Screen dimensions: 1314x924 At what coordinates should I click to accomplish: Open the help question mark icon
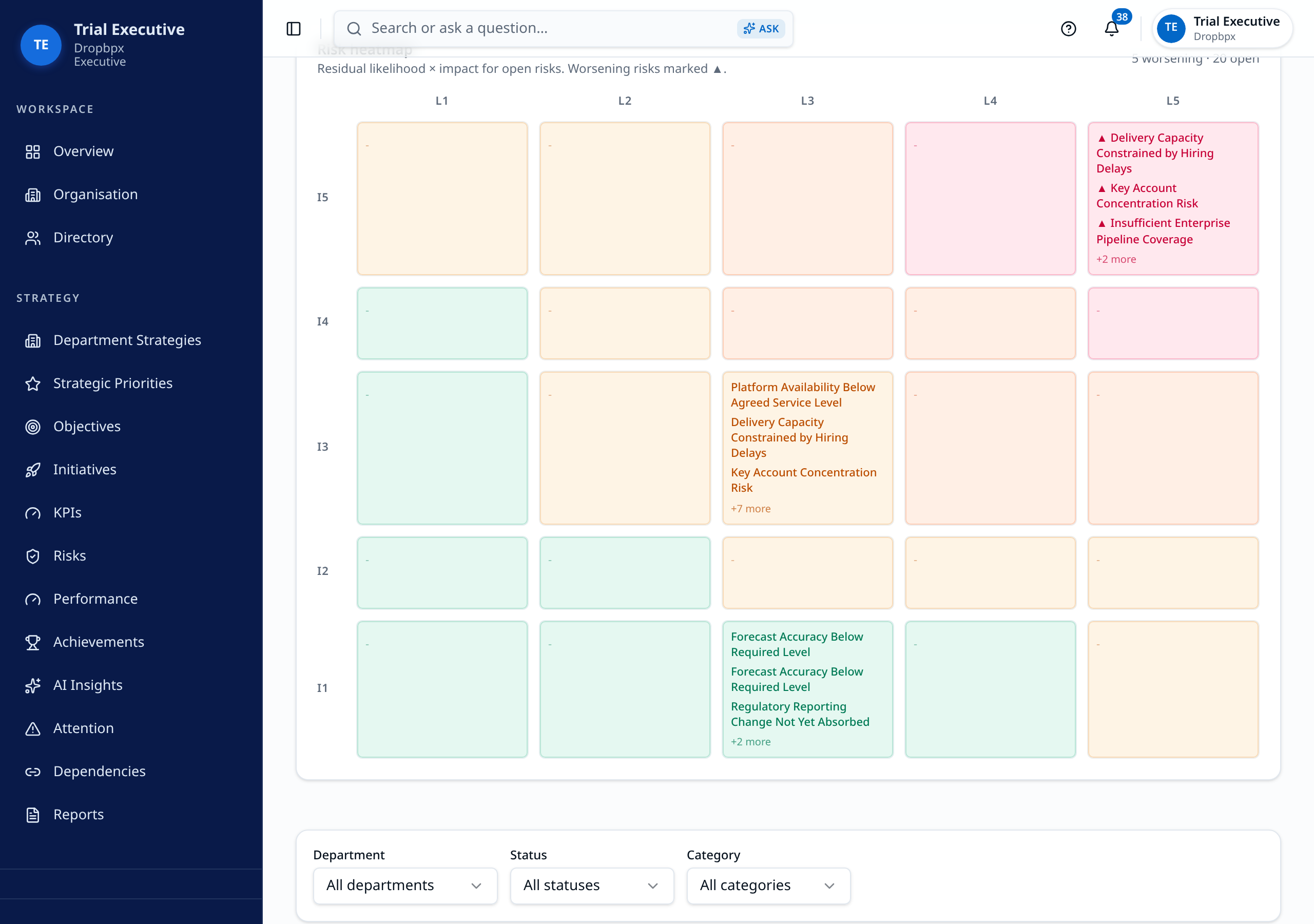click(x=1068, y=29)
